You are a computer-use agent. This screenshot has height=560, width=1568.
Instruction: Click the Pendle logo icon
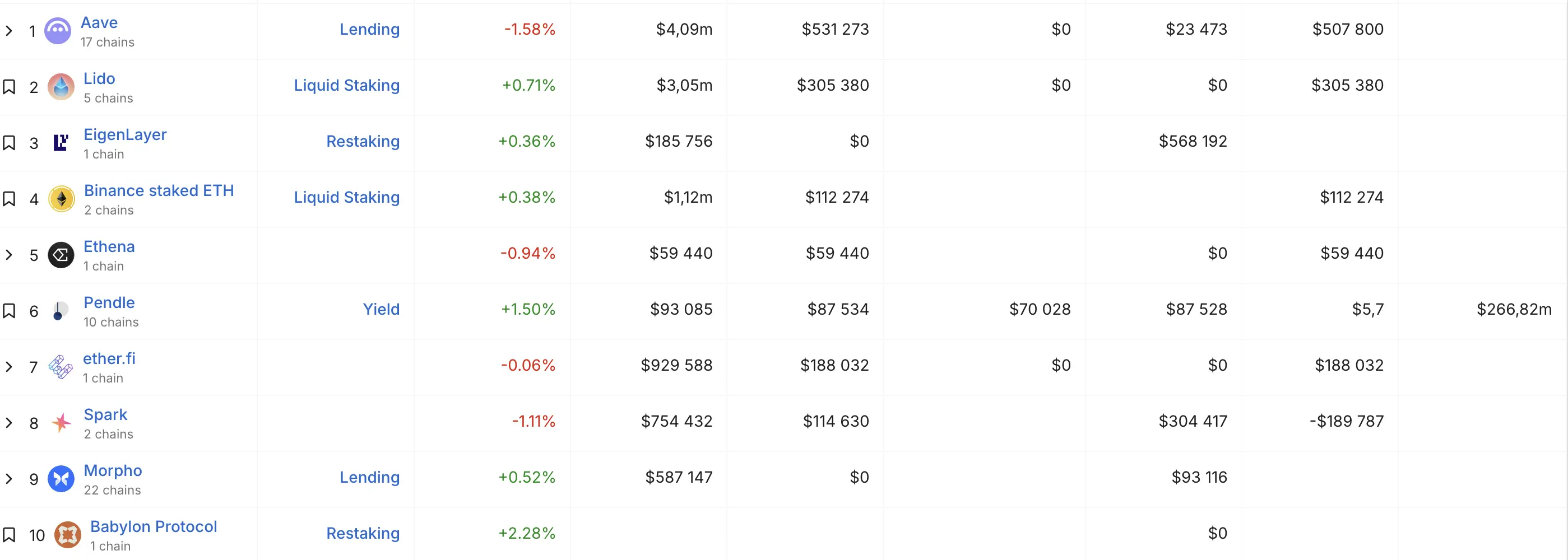coord(59,311)
